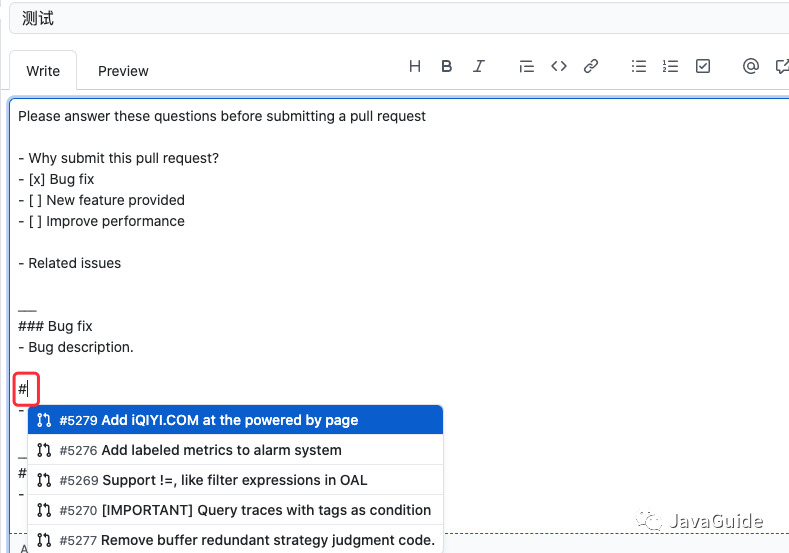Switch to the Write tab
The width and height of the screenshot is (789, 553).
pyautogui.click(x=43, y=71)
